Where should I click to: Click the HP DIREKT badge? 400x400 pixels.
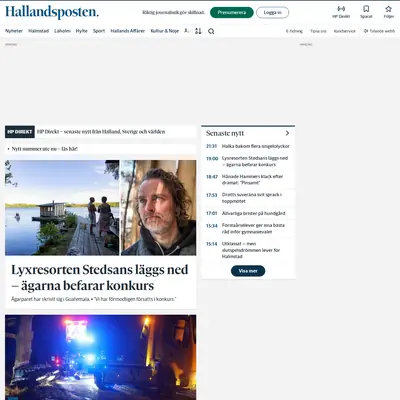pyautogui.click(x=20, y=132)
